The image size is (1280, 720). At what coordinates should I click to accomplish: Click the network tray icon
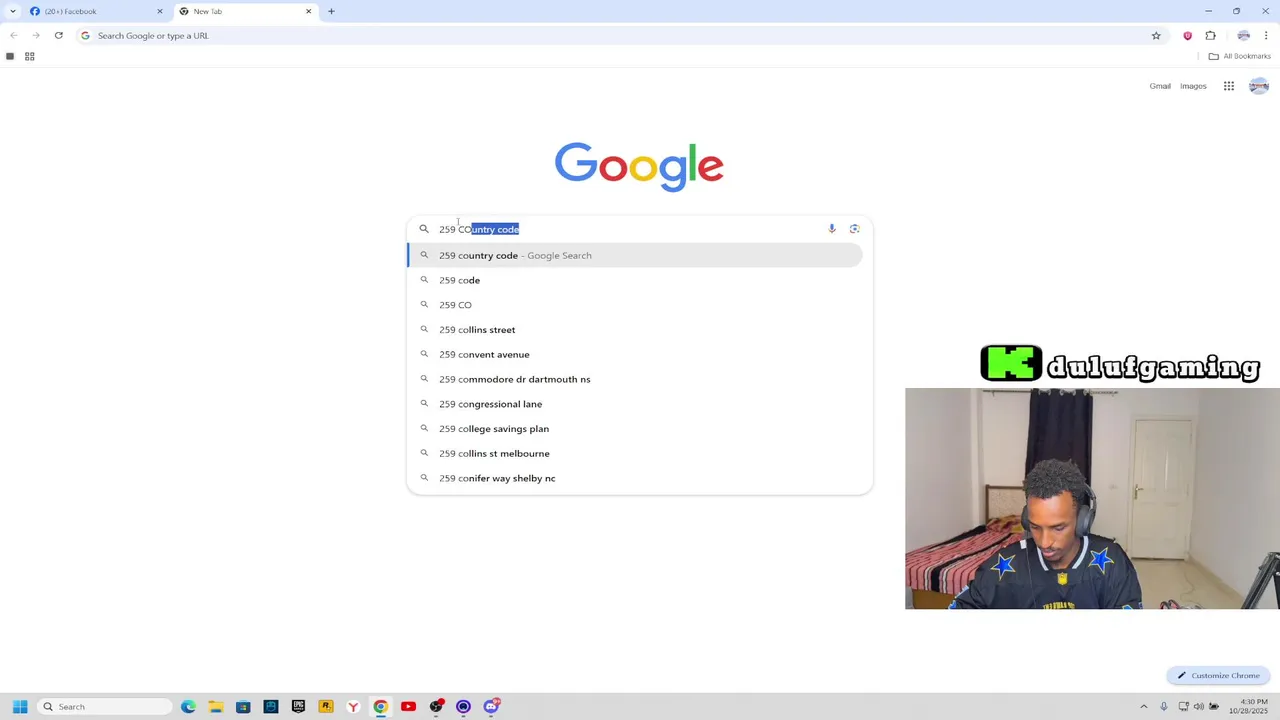pyautogui.click(x=1182, y=707)
